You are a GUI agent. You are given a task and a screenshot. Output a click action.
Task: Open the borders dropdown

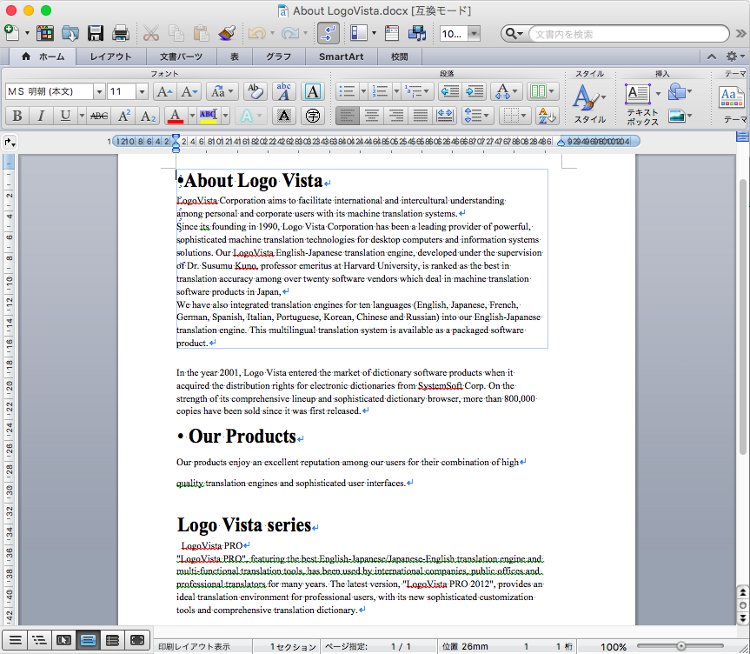(x=514, y=116)
